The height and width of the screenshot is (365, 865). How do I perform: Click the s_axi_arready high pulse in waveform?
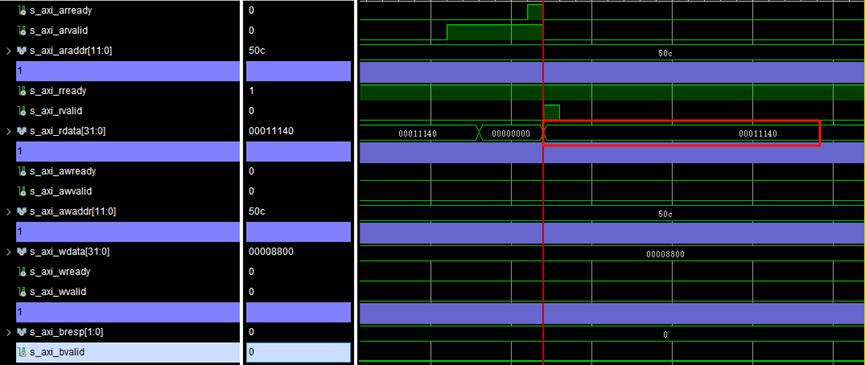pos(535,12)
